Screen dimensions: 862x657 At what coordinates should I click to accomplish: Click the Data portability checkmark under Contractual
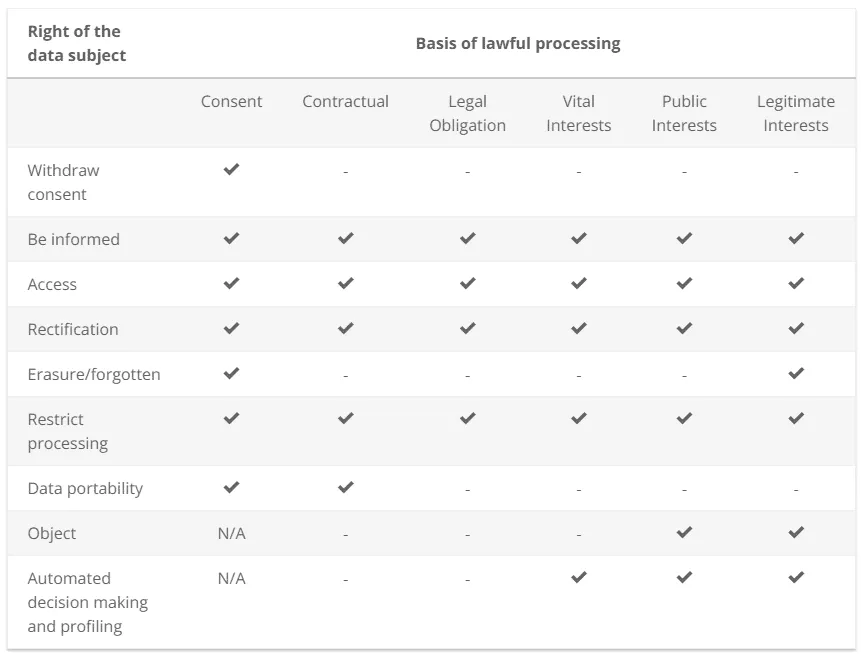pyautogui.click(x=345, y=488)
